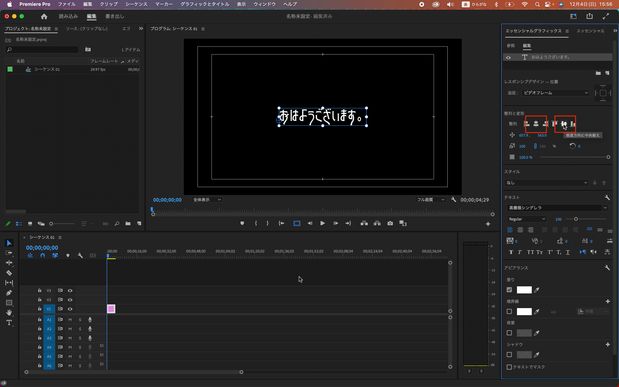The image size is (619, 387).
Task: Open the シーケンス menu
Action: 136,4
